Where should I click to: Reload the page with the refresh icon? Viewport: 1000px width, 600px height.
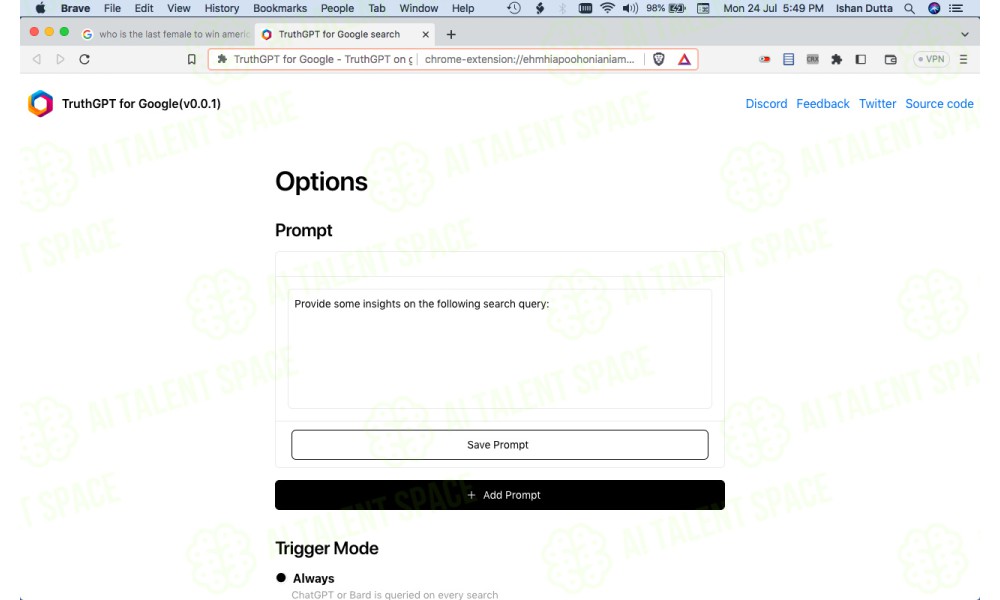84,59
